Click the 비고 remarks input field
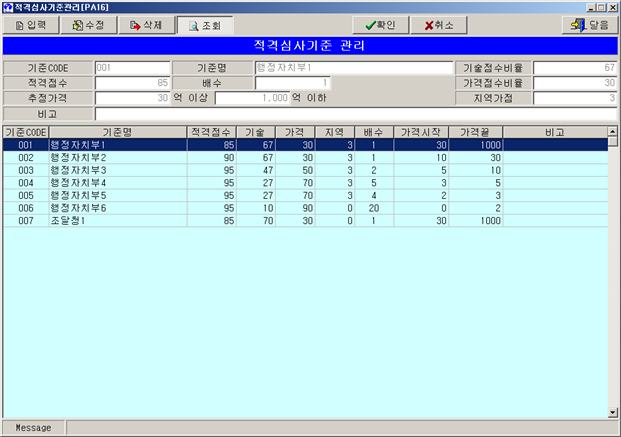Screen dimensions: 621x437 tap(354, 114)
